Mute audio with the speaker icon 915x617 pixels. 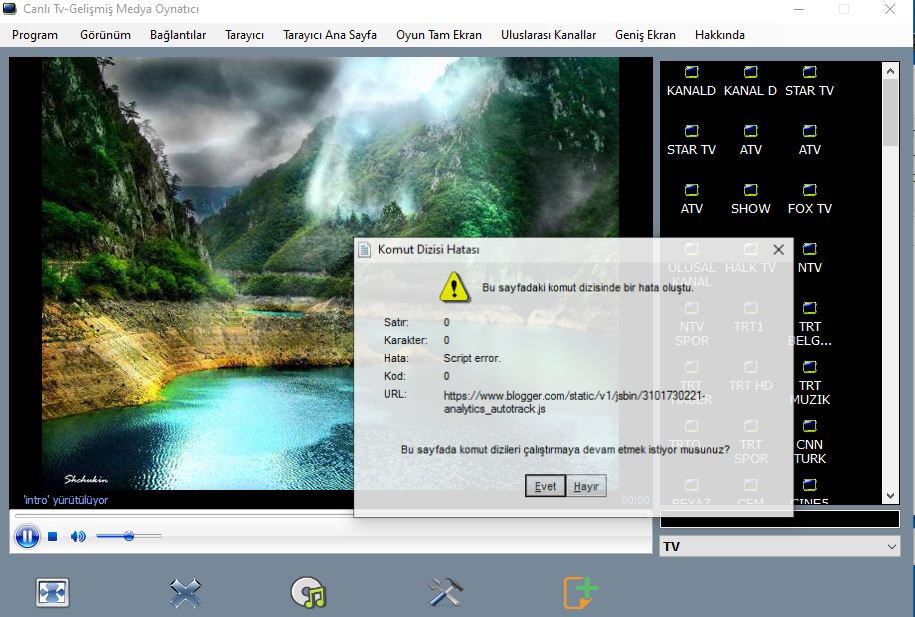tap(78, 536)
